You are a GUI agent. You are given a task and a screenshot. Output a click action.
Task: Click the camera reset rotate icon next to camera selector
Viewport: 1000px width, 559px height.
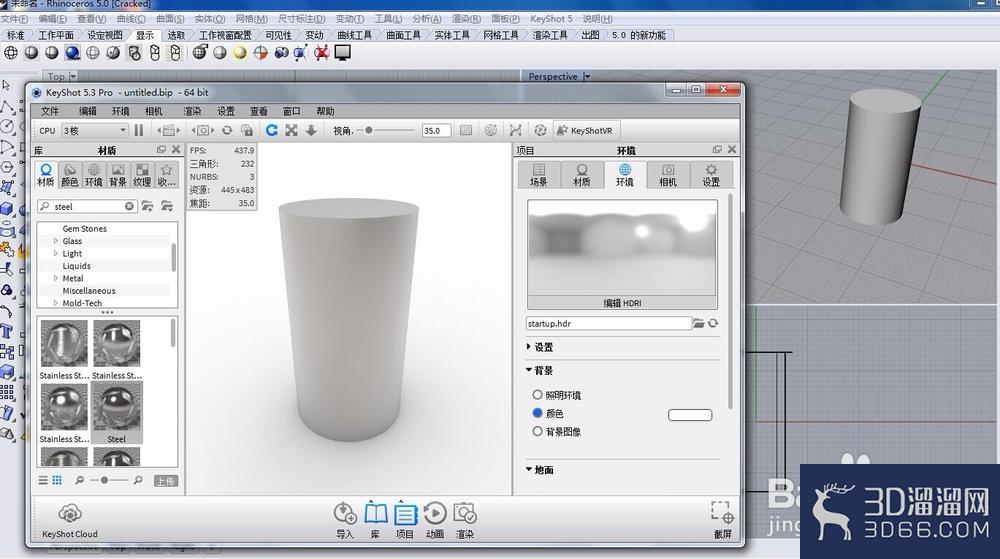(226, 130)
